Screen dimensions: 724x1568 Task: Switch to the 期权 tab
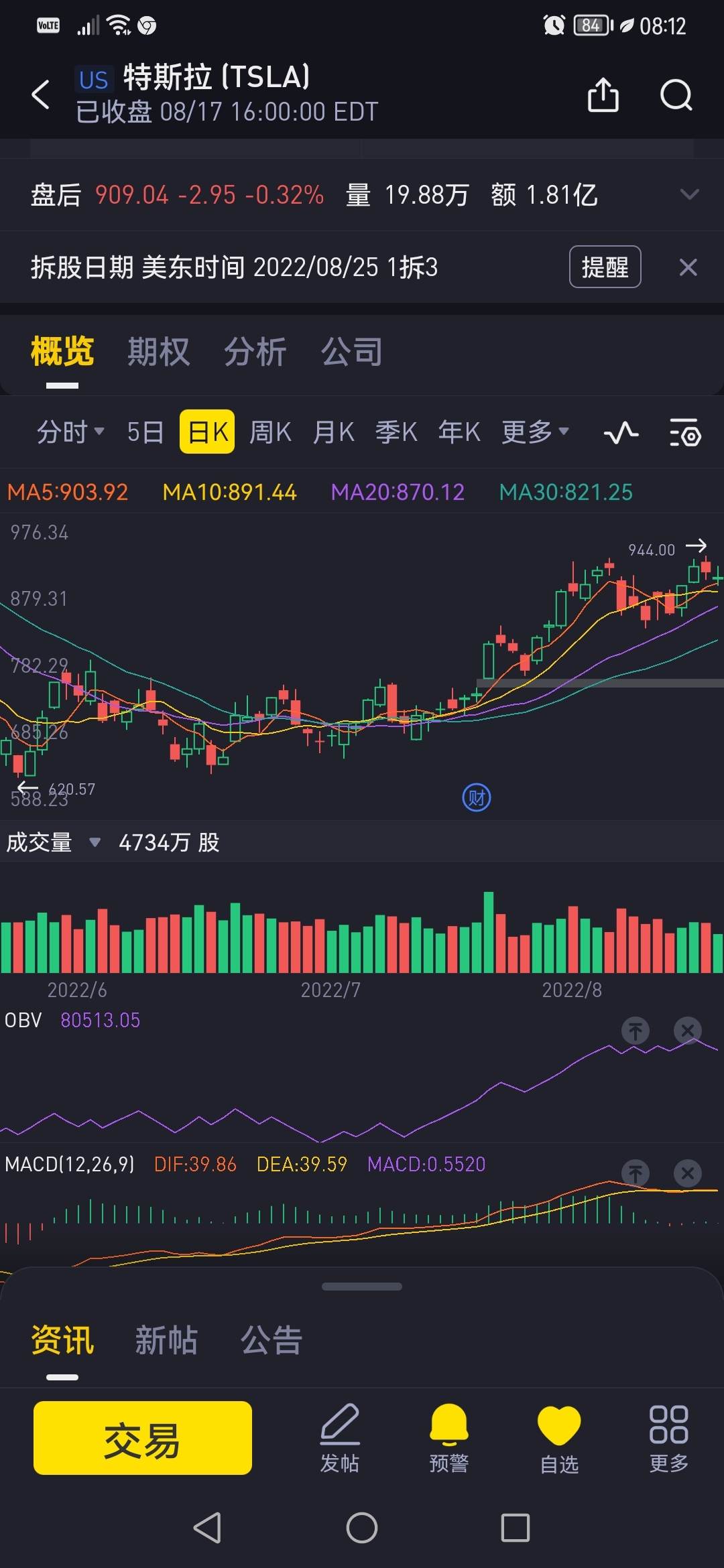tap(159, 352)
